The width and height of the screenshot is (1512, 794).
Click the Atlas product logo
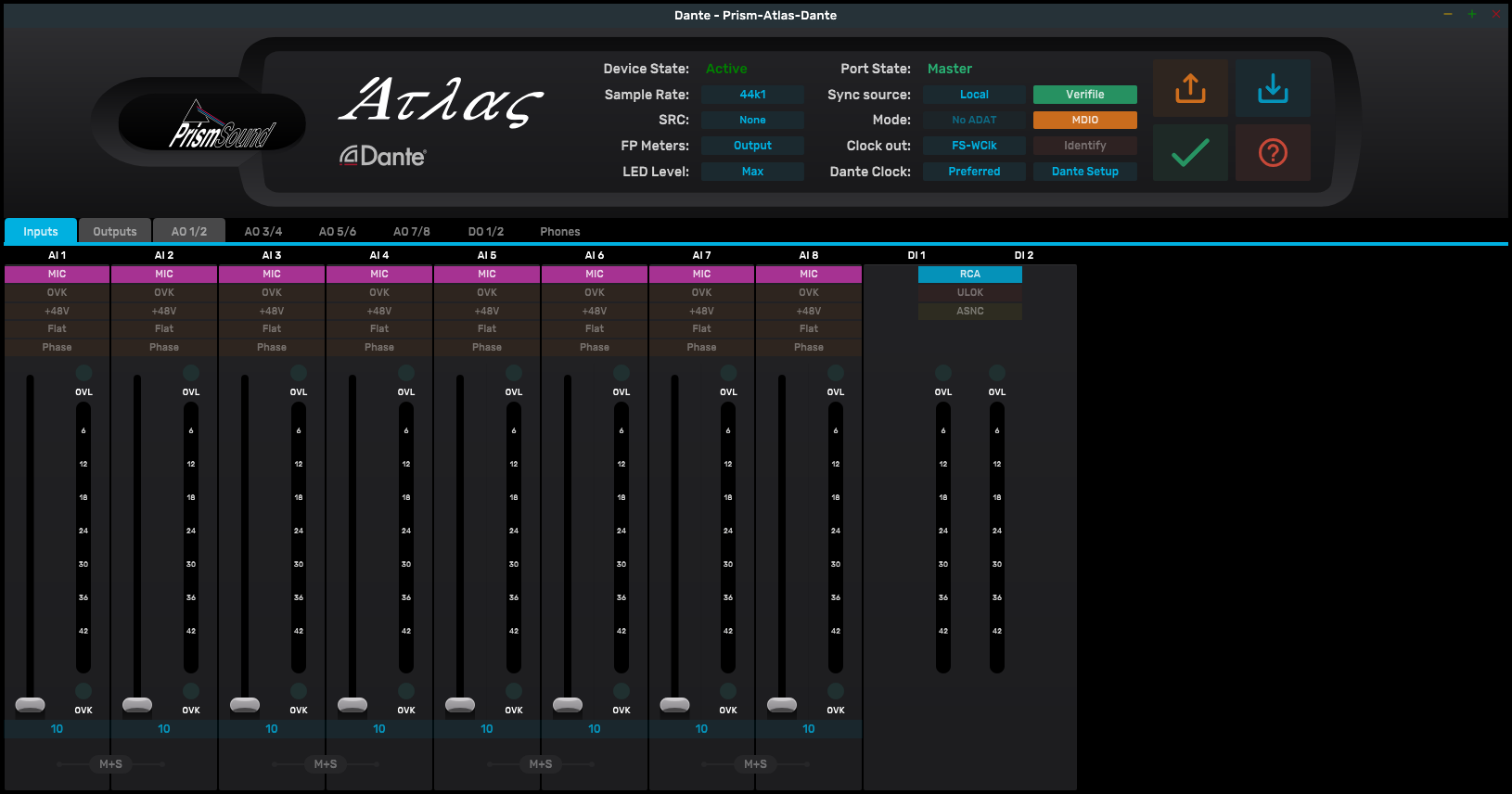click(x=441, y=102)
